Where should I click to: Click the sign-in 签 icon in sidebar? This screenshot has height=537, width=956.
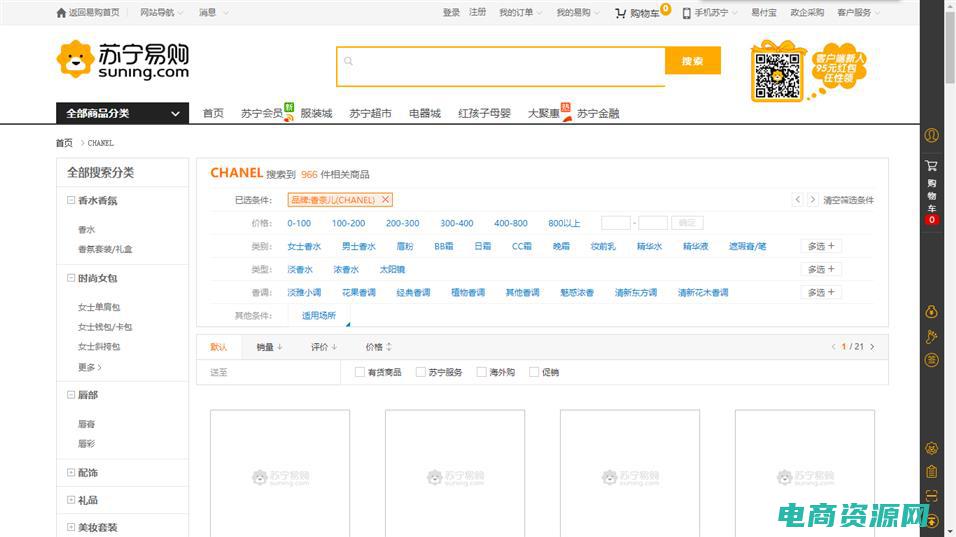(x=931, y=360)
